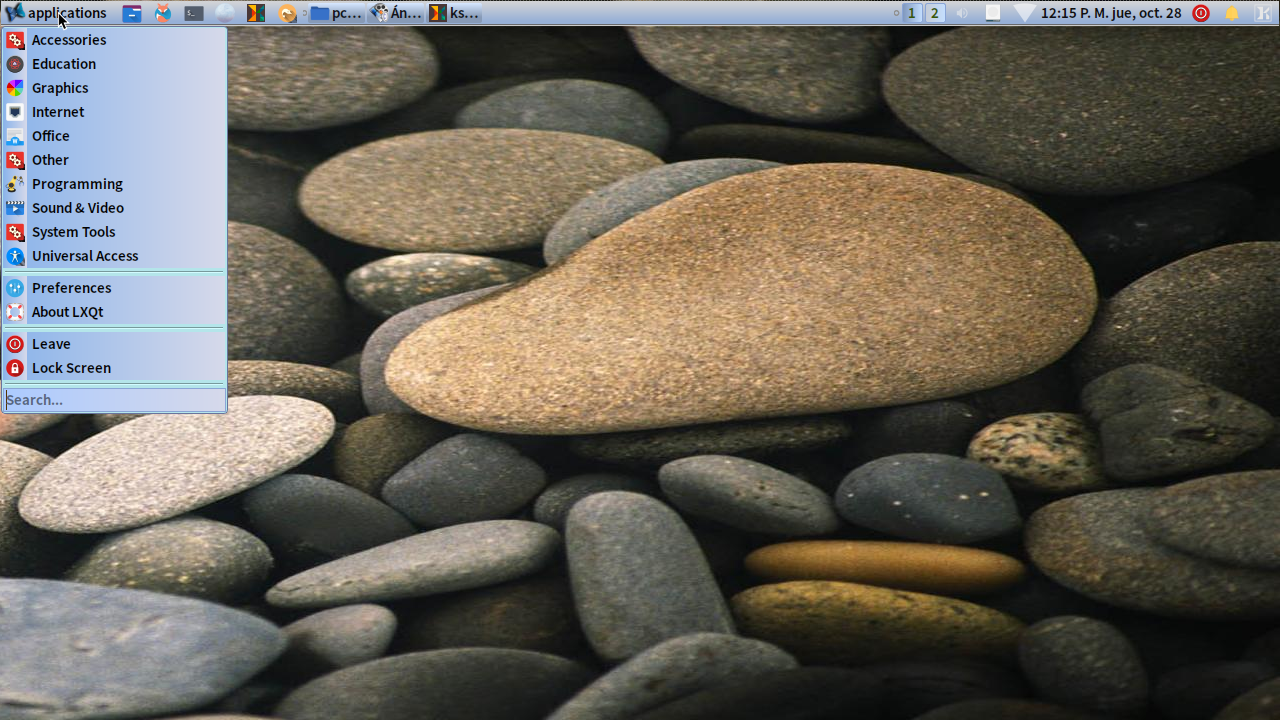
Task: Open the Universal Access category
Action: (114, 256)
